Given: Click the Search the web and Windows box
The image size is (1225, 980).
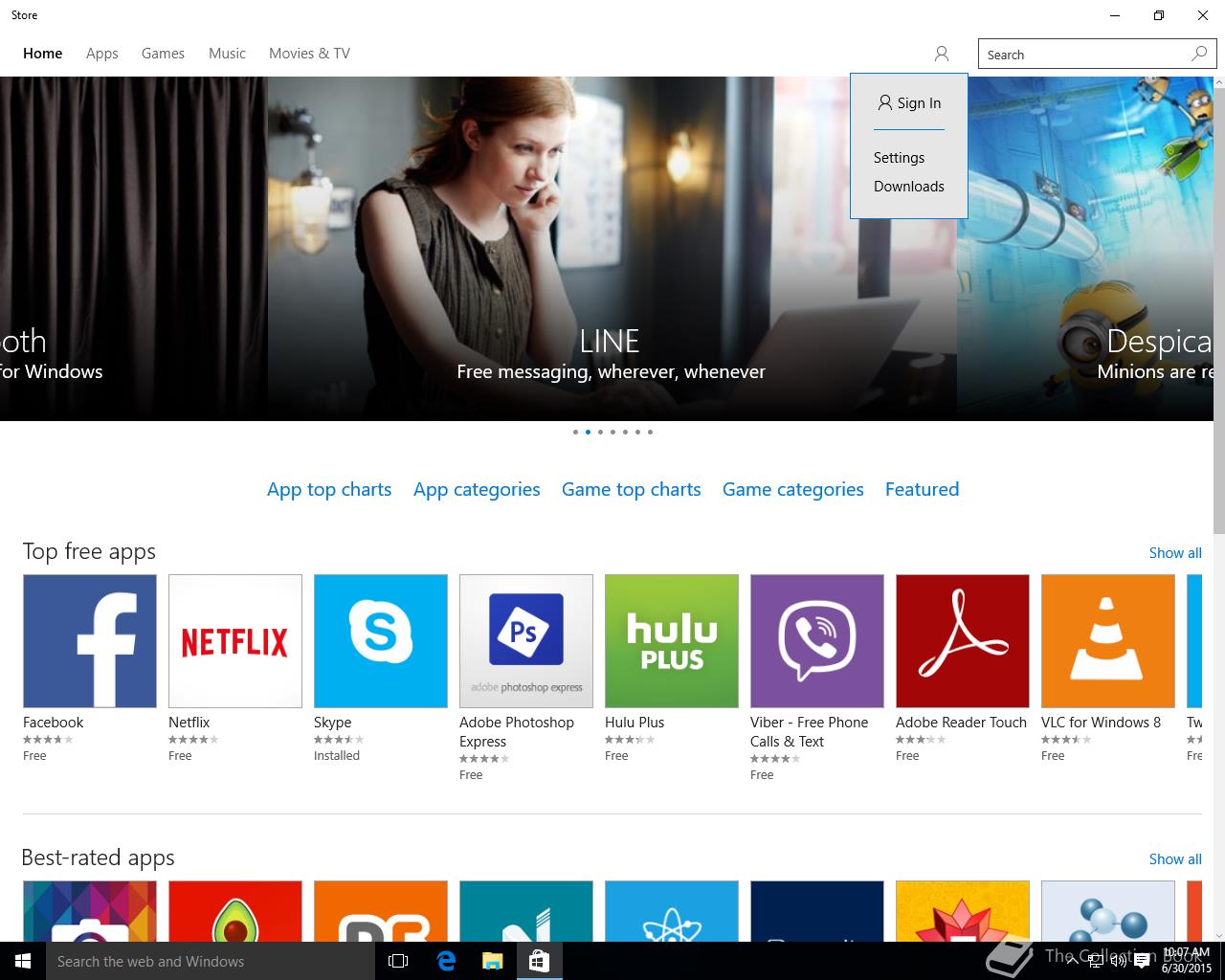Looking at the screenshot, I should (211, 961).
